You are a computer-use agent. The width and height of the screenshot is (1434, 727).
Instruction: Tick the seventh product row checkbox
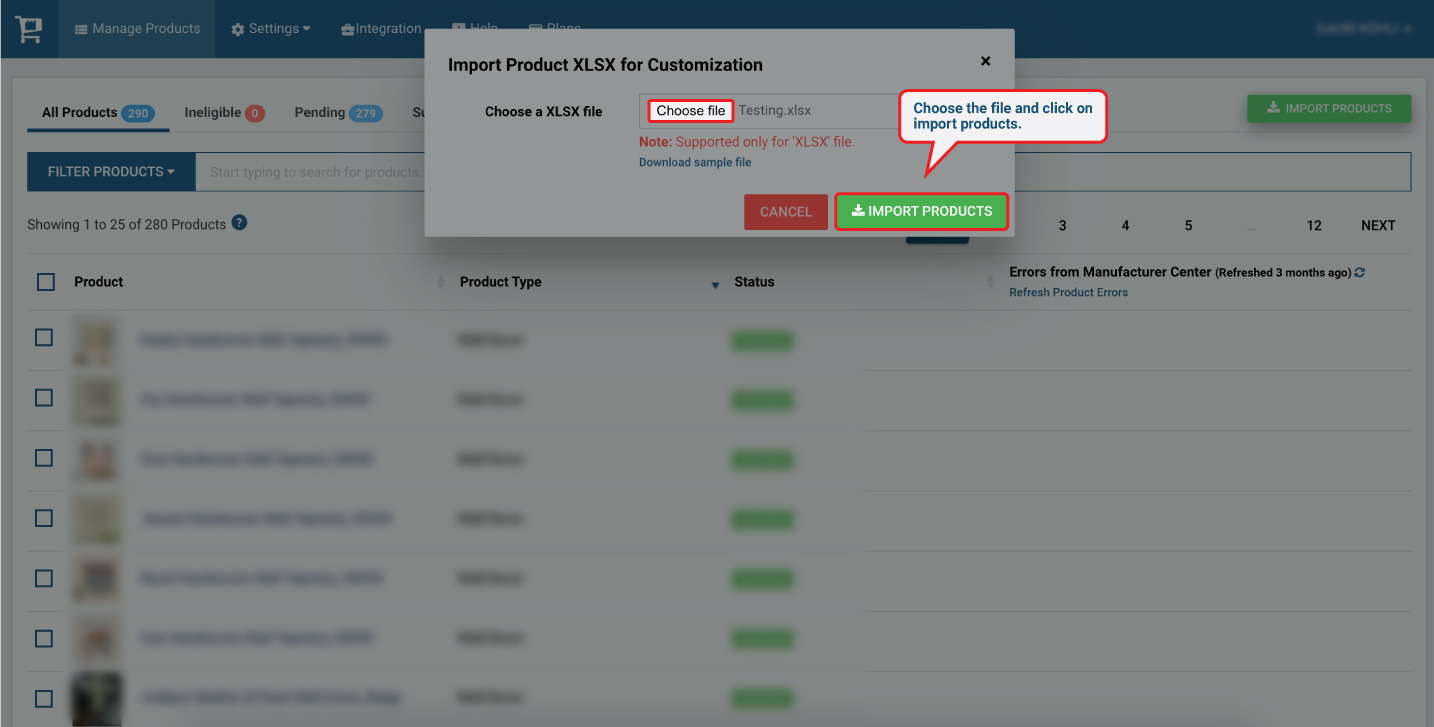tap(44, 698)
